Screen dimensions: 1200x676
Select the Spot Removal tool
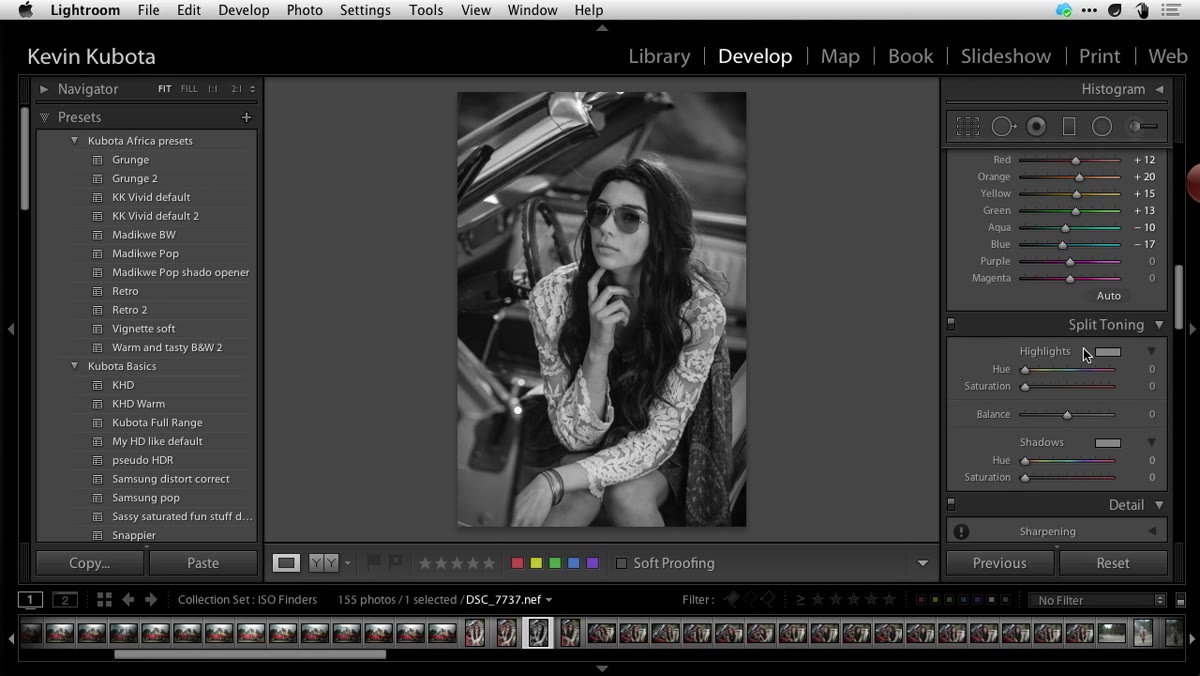click(x=1003, y=126)
